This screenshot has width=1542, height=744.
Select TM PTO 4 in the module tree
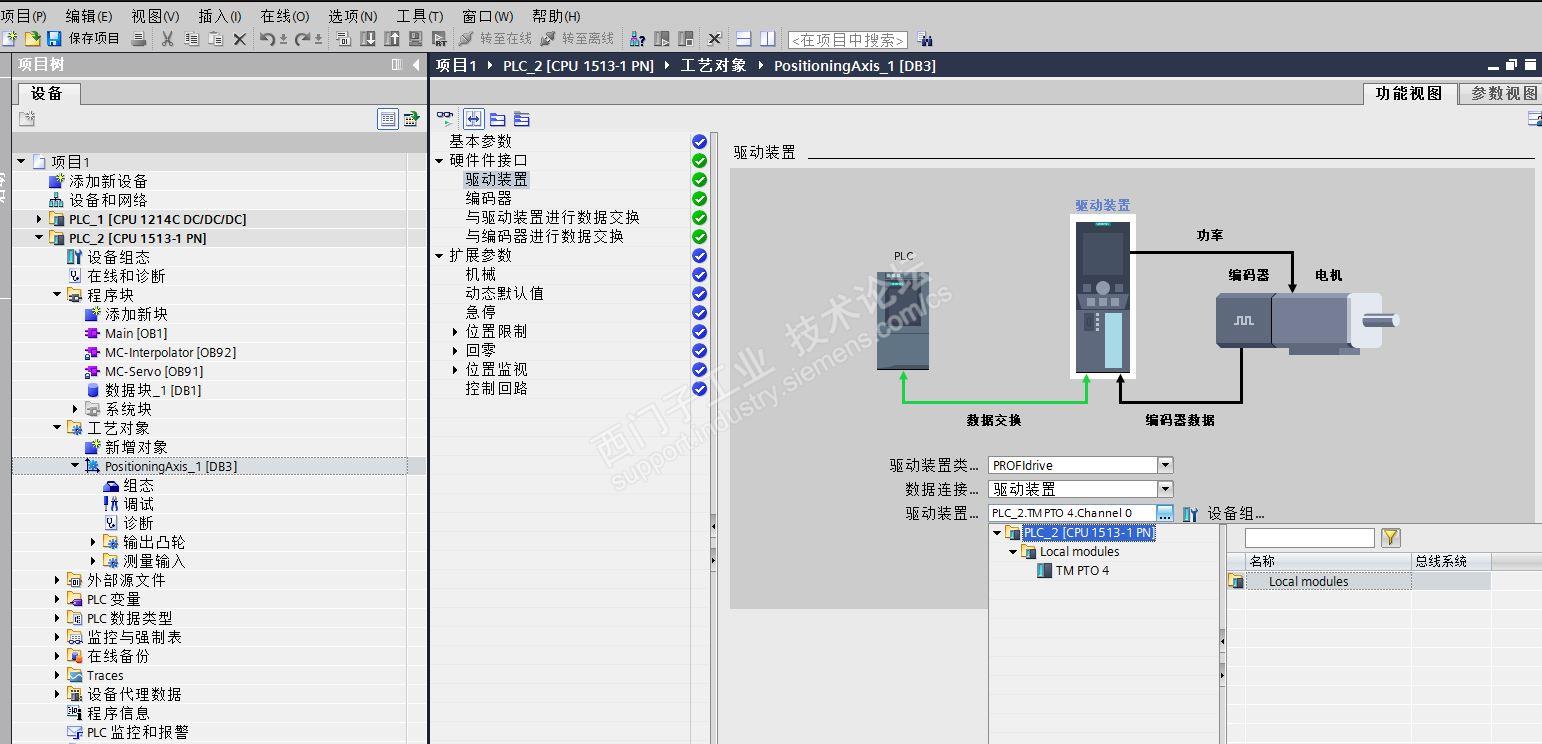point(1082,571)
